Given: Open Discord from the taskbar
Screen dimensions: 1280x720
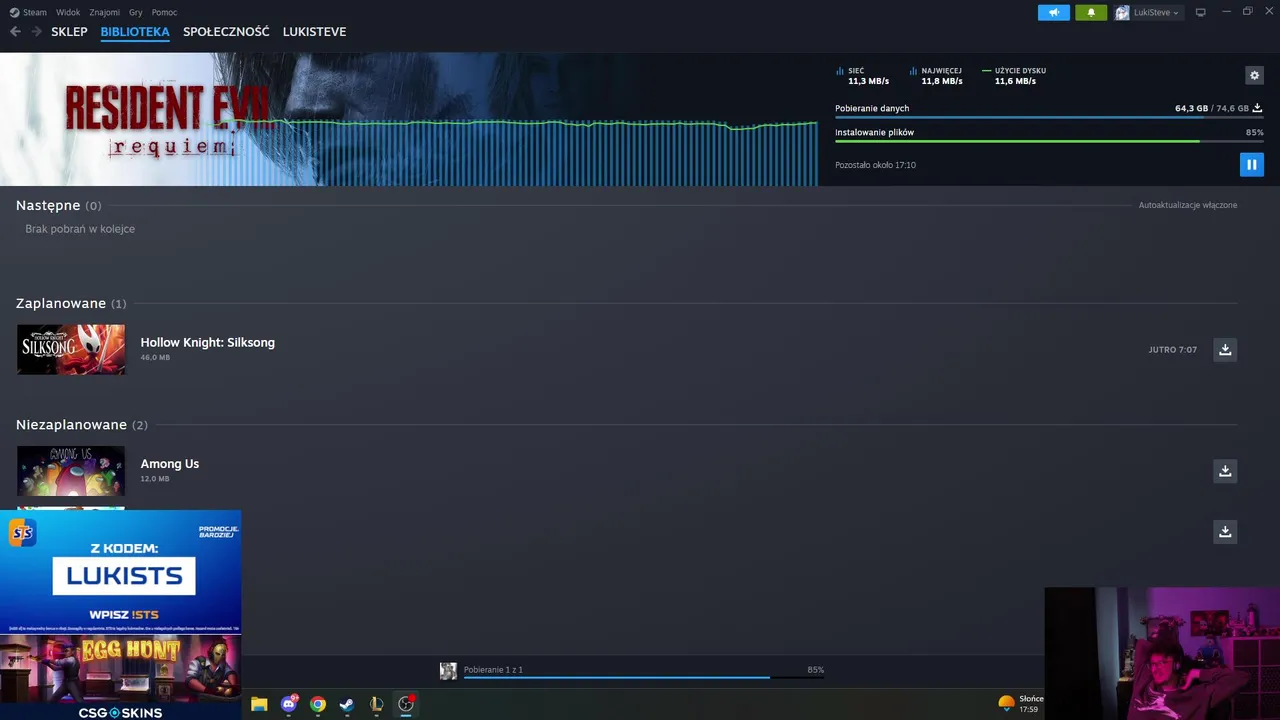Looking at the screenshot, I should point(289,704).
